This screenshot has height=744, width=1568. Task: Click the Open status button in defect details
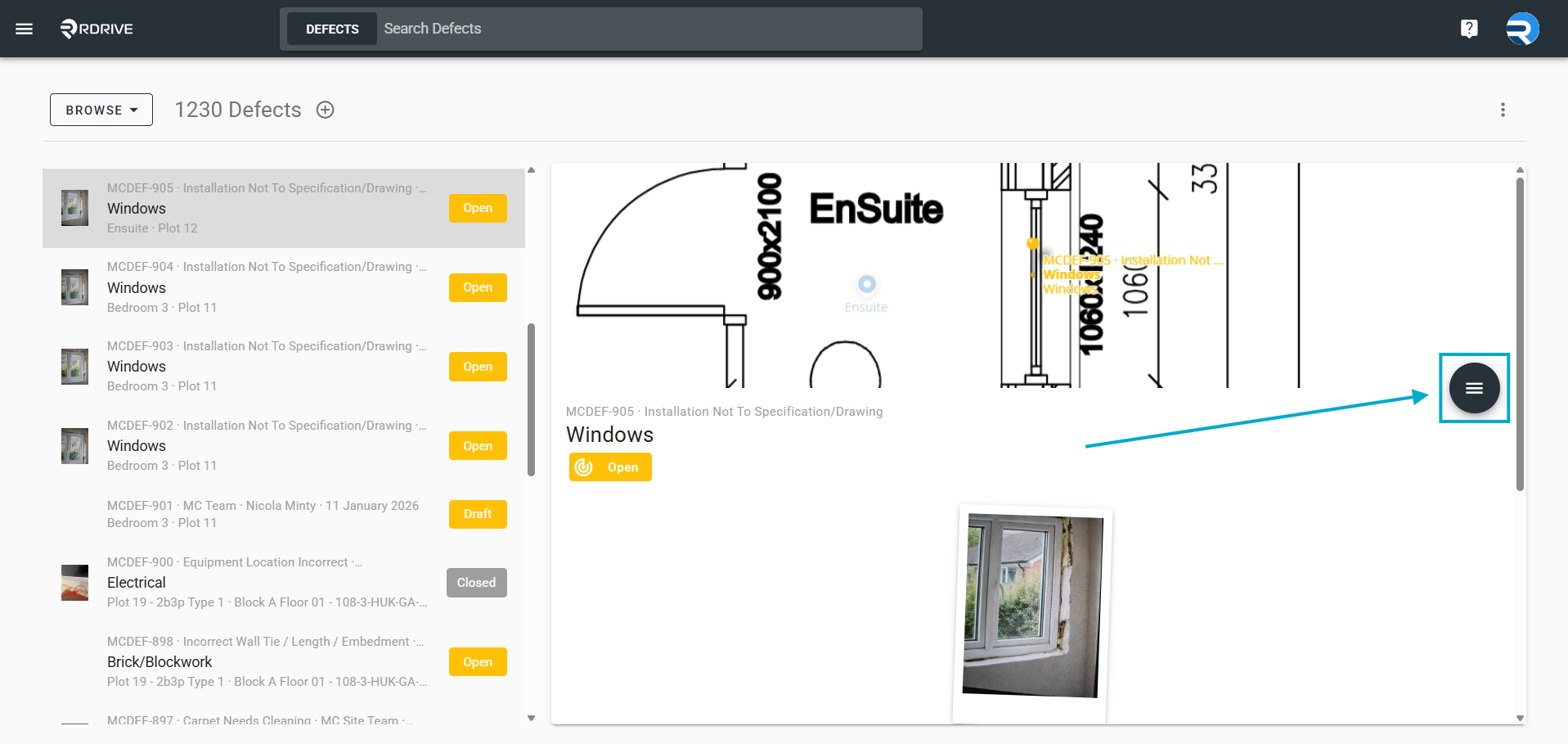pyautogui.click(x=610, y=467)
